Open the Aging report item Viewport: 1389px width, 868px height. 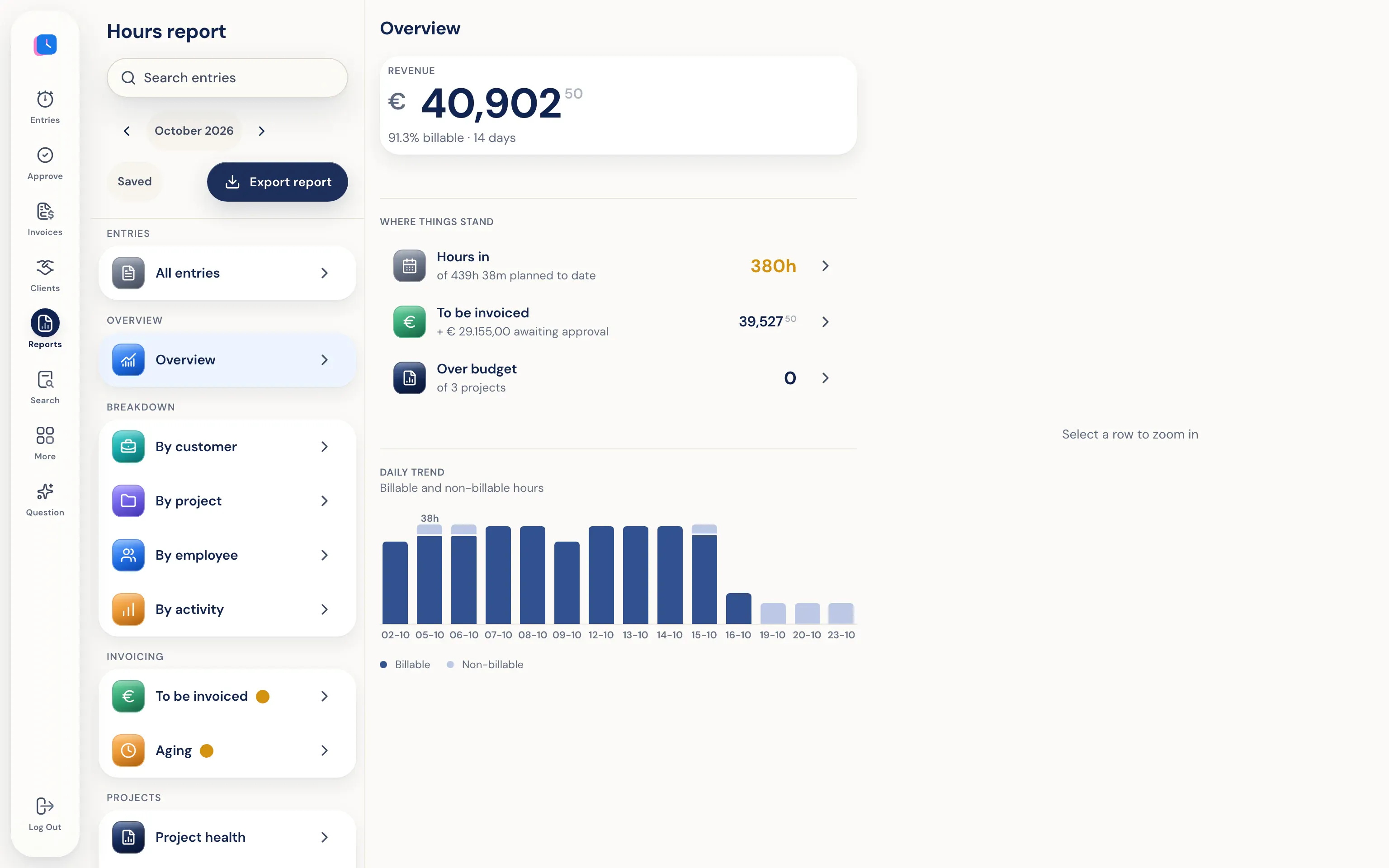227,750
